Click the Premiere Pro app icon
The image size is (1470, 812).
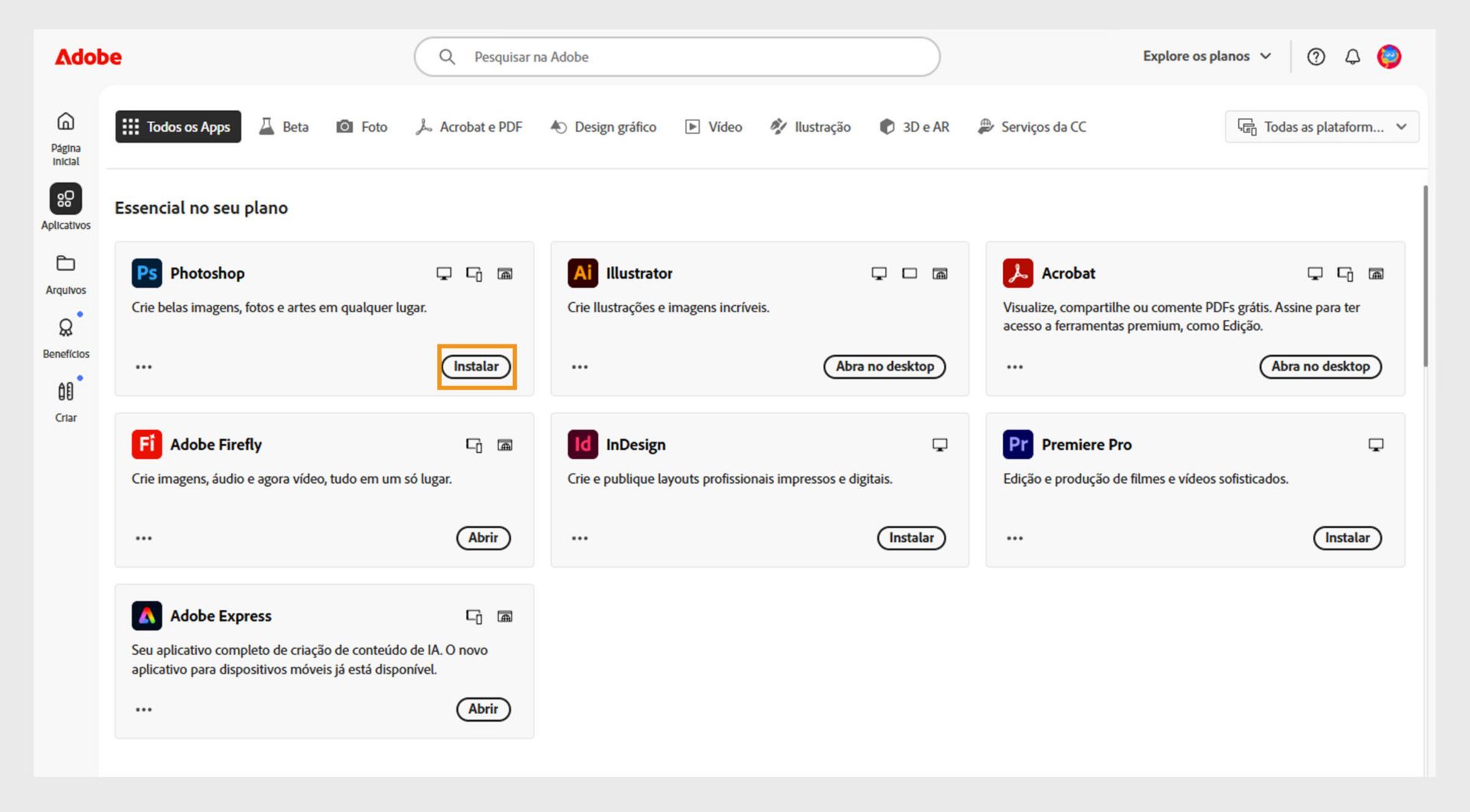point(1018,445)
